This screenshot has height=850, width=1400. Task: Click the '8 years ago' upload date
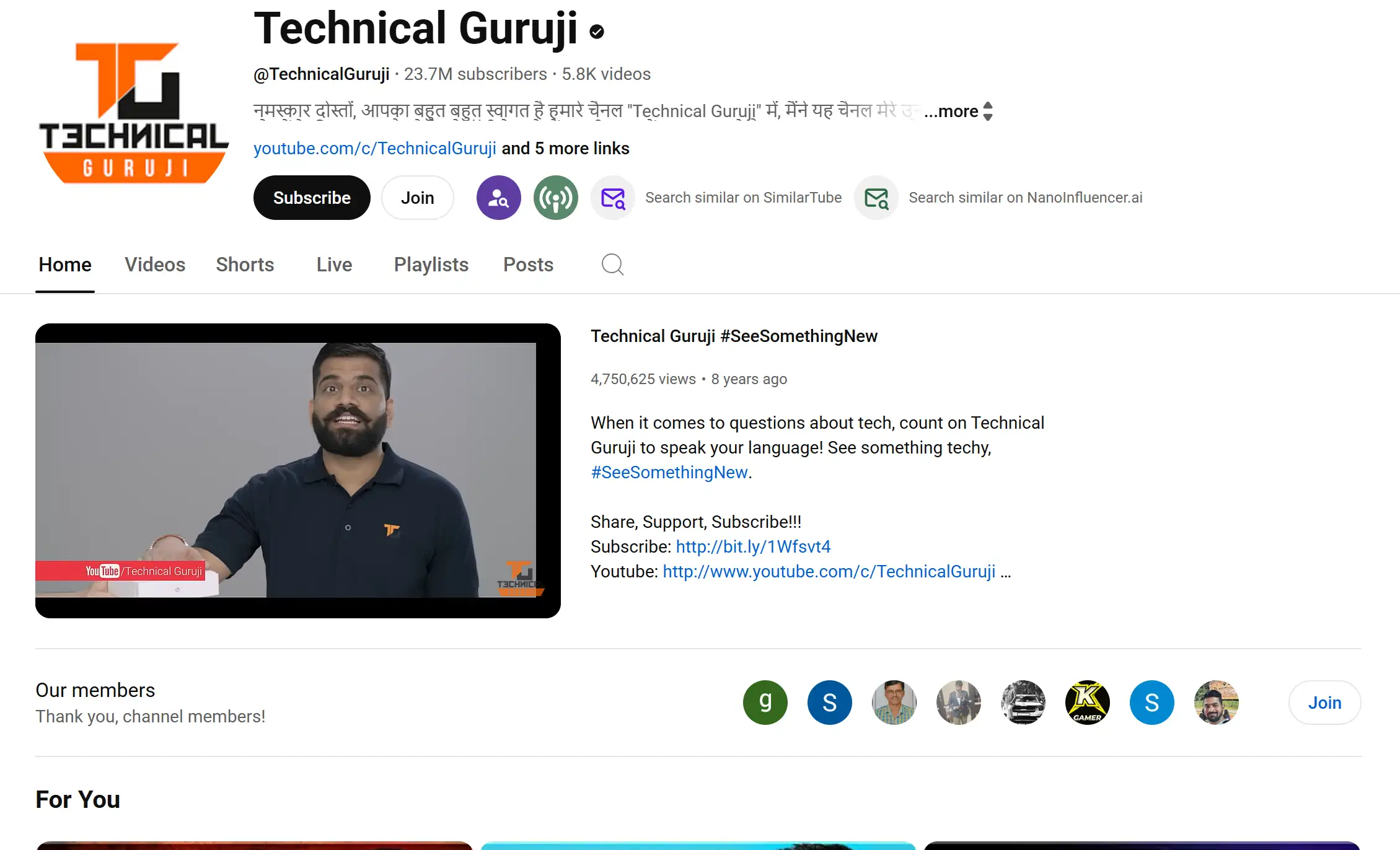(x=749, y=379)
